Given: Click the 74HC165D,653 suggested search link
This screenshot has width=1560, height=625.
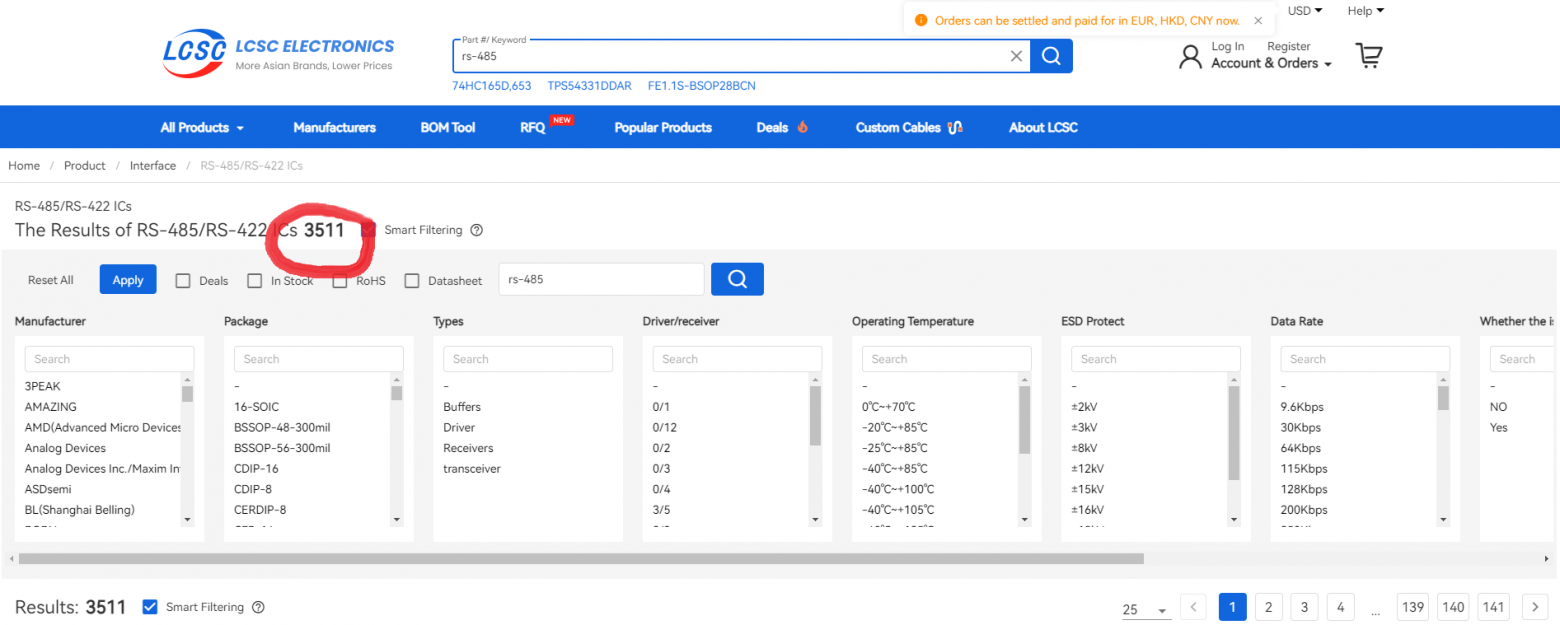Looking at the screenshot, I should [x=492, y=86].
